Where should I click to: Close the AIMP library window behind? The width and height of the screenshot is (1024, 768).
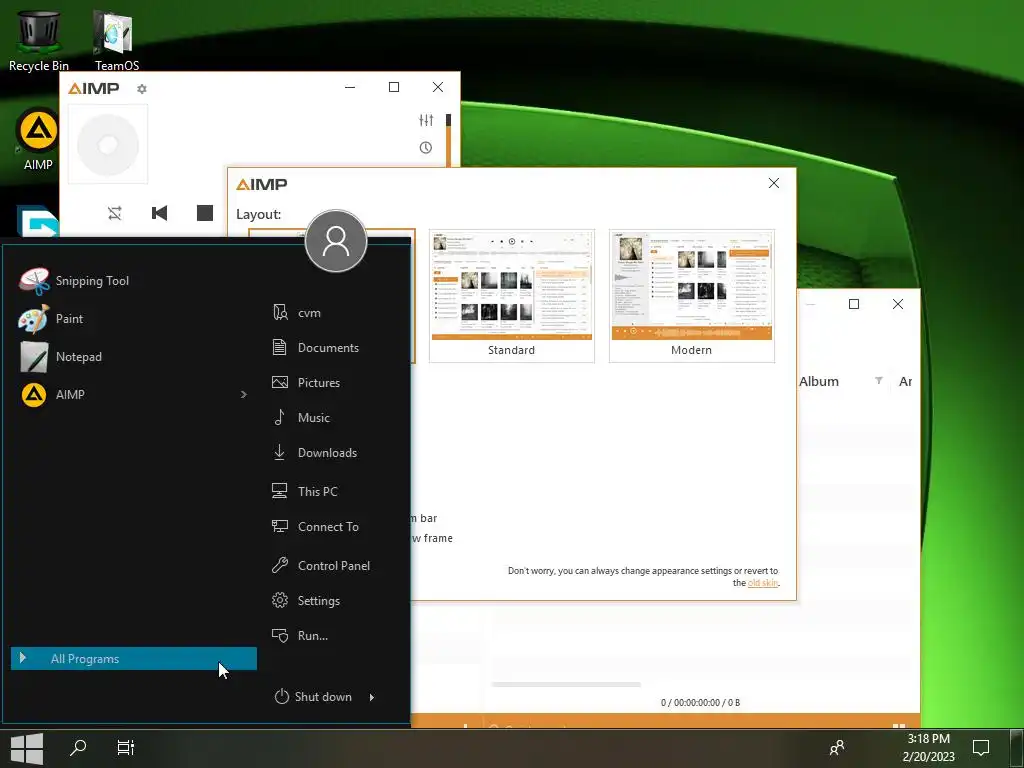click(x=898, y=304)
